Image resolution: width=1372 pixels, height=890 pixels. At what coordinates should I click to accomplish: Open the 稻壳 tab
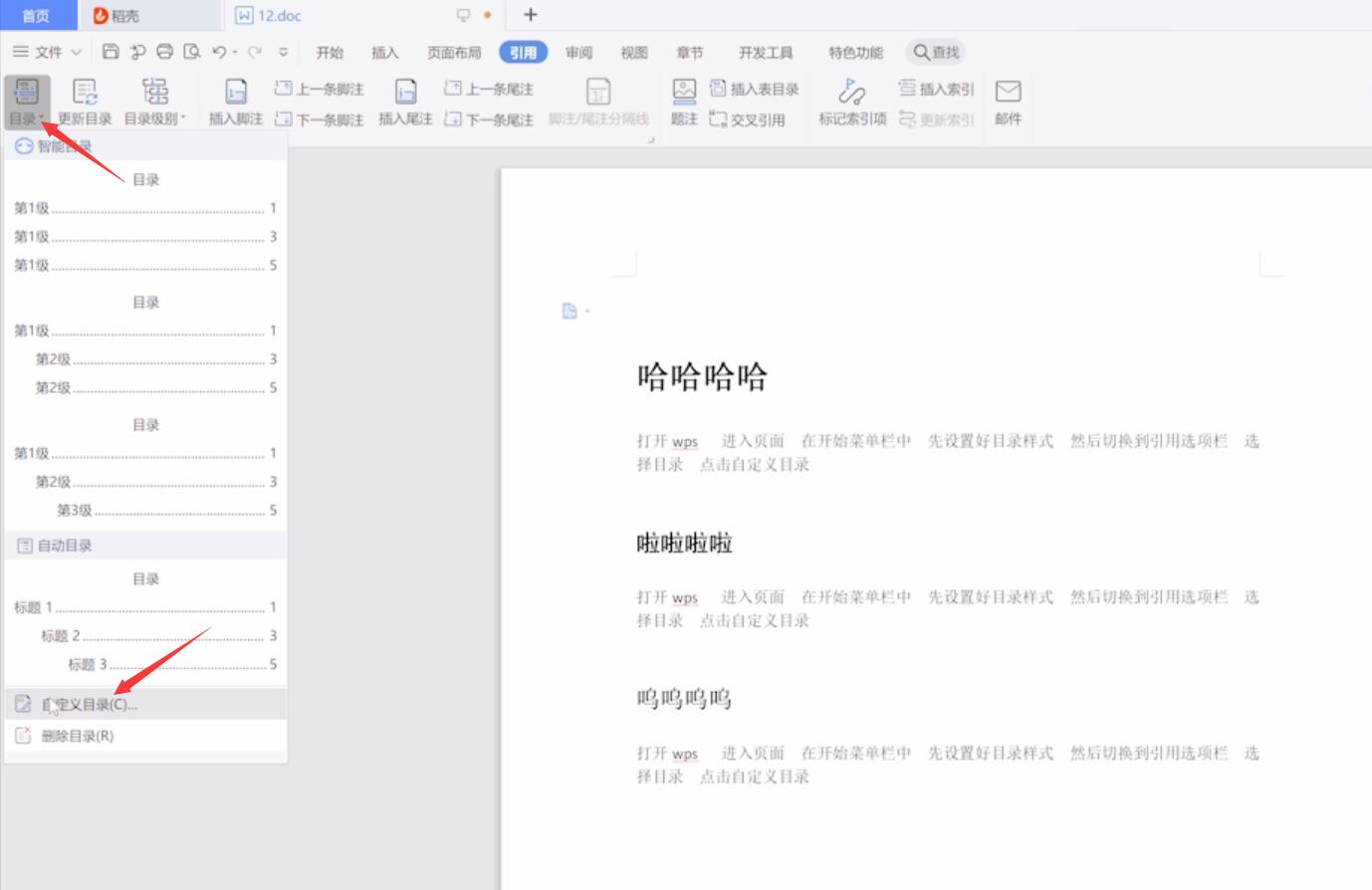tap(149, 15)
